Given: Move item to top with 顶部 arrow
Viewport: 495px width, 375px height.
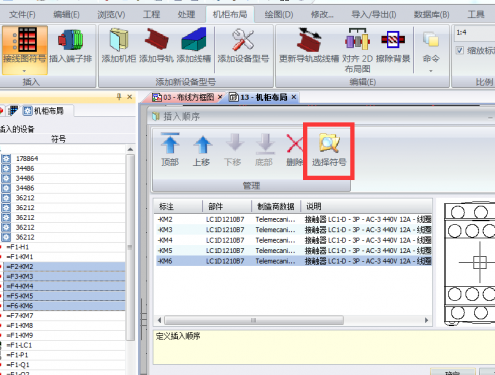Looking at the screenshot, I should point(170,143).
